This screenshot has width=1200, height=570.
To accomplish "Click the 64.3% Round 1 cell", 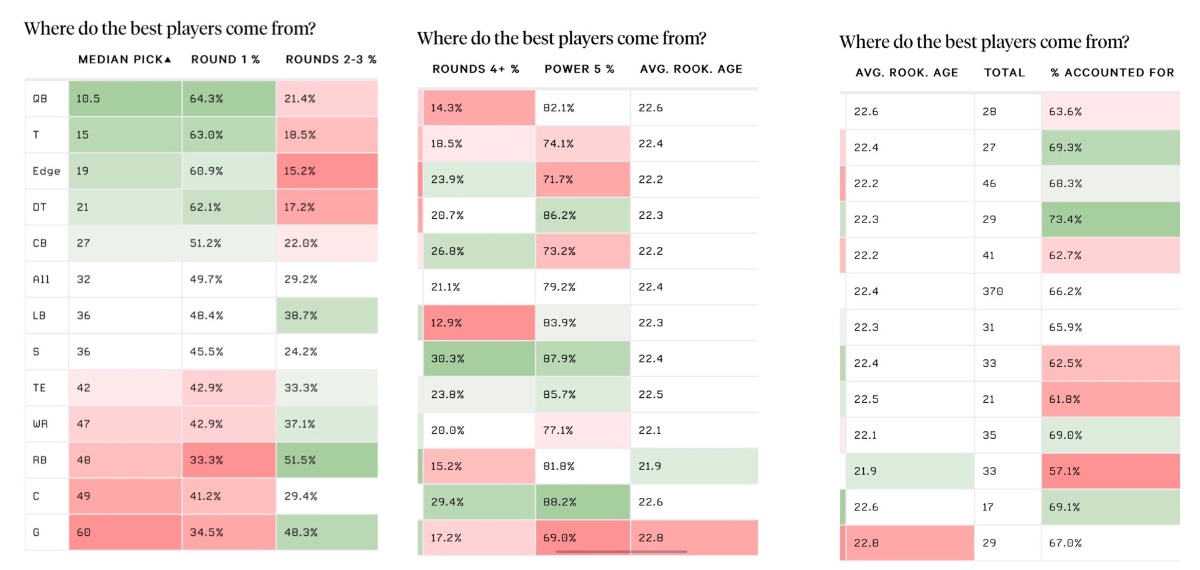I will pos(228,98).
